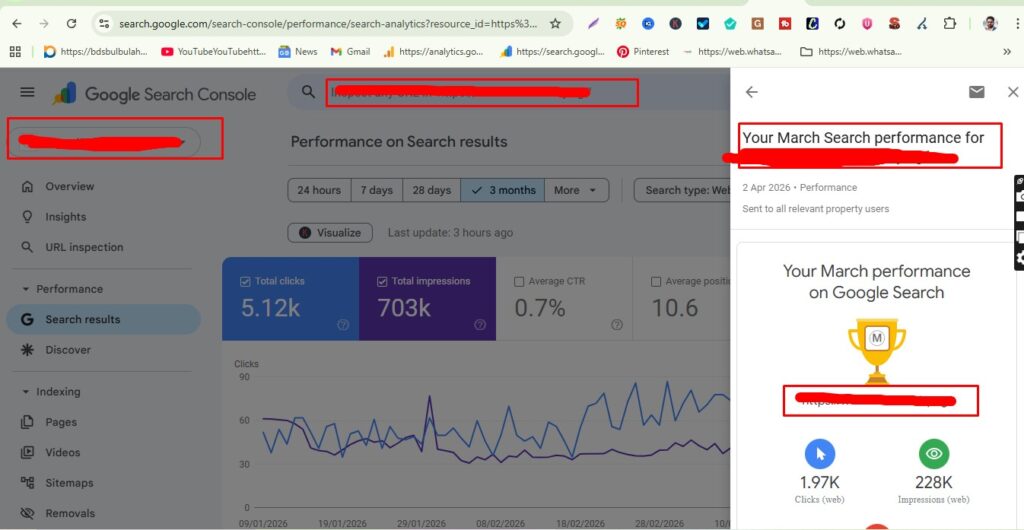Open the brown G extension icon
Viewport: 1024px width, 530px height.
click(x=758, y=24)
